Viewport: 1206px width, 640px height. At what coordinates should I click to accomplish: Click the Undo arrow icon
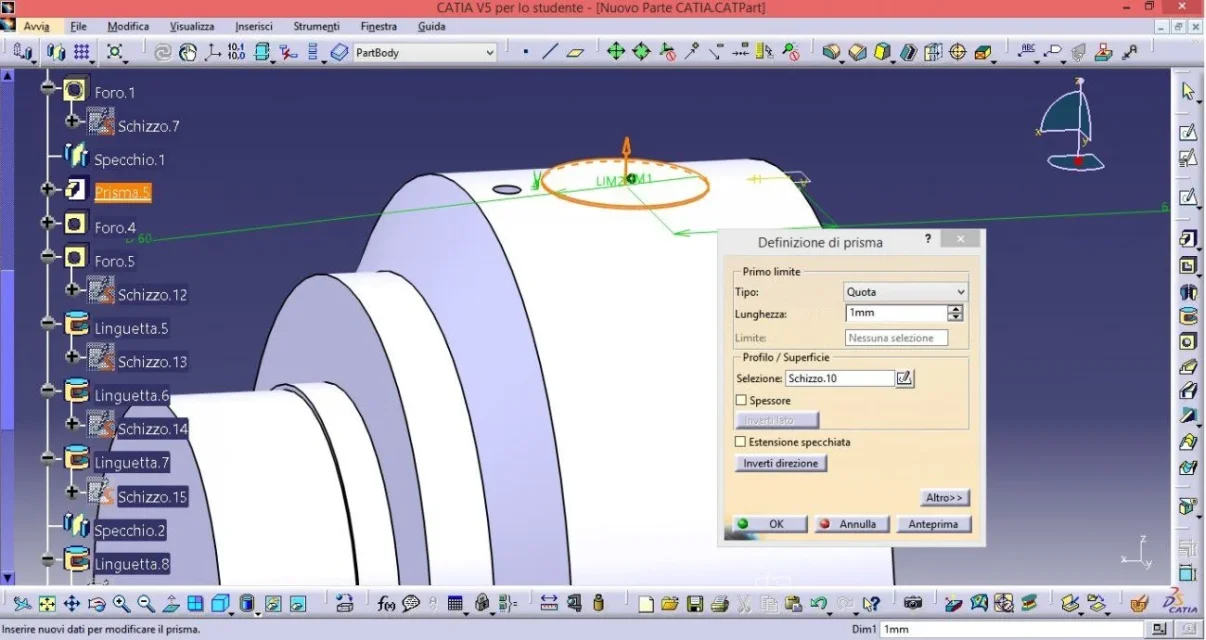tap(820, 604)
